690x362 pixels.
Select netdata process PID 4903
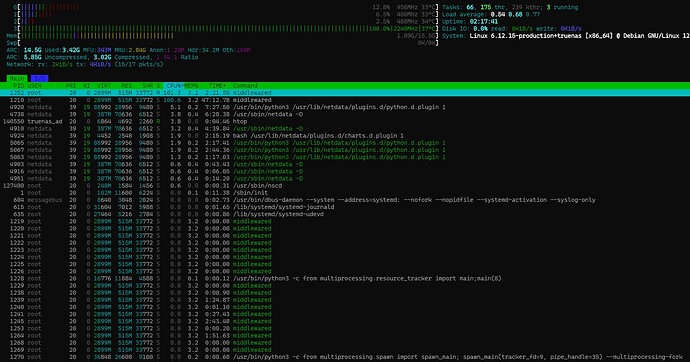pos(345,164)
